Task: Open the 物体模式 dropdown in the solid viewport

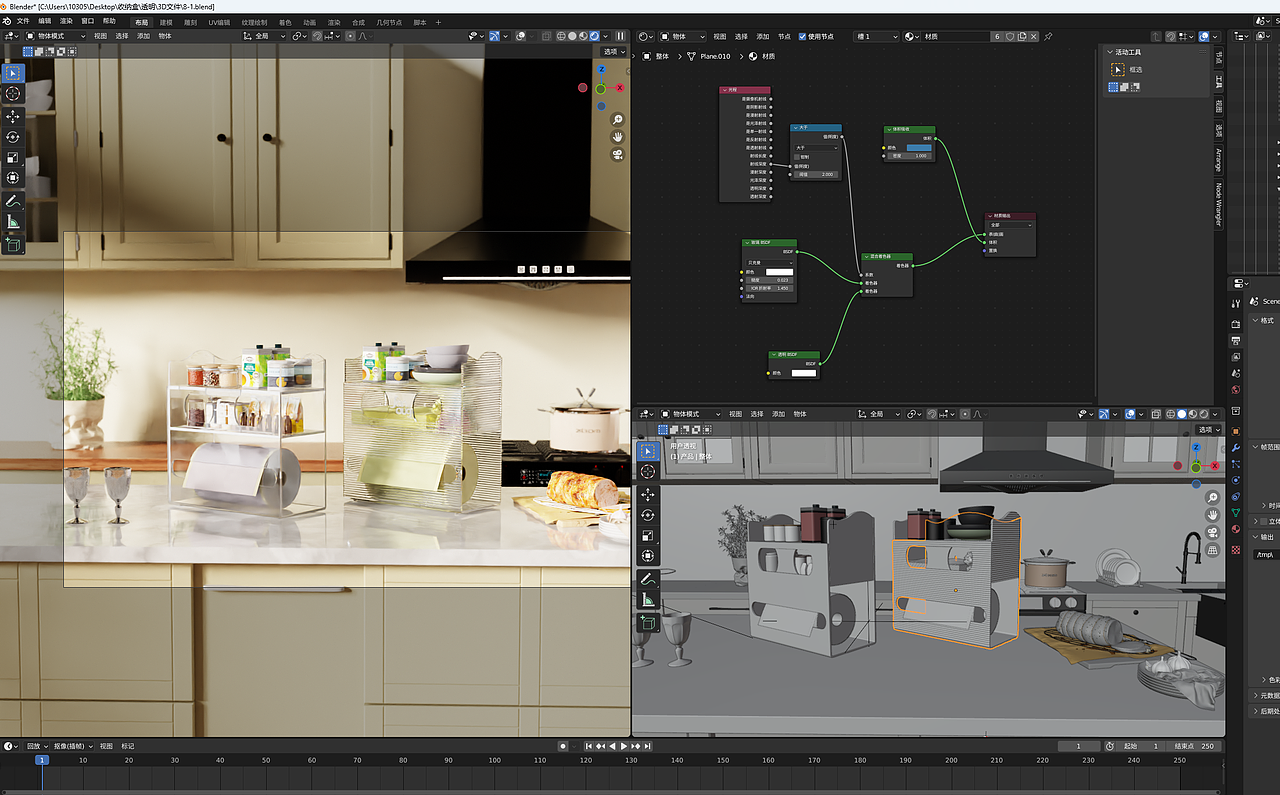Action: (x=691, y=414)
